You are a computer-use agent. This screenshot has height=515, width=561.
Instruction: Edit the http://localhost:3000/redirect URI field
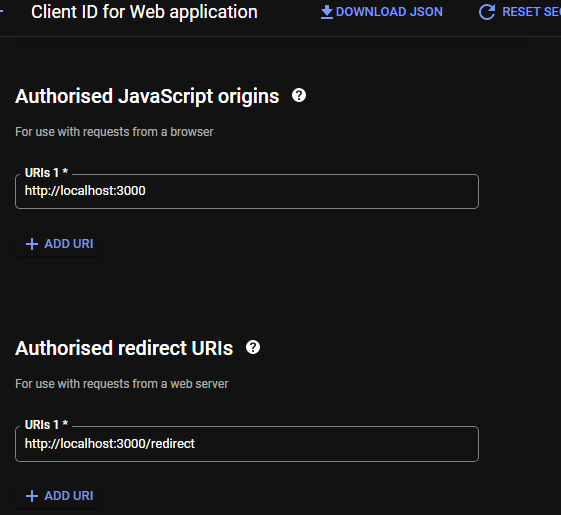[x=247, y=444]
